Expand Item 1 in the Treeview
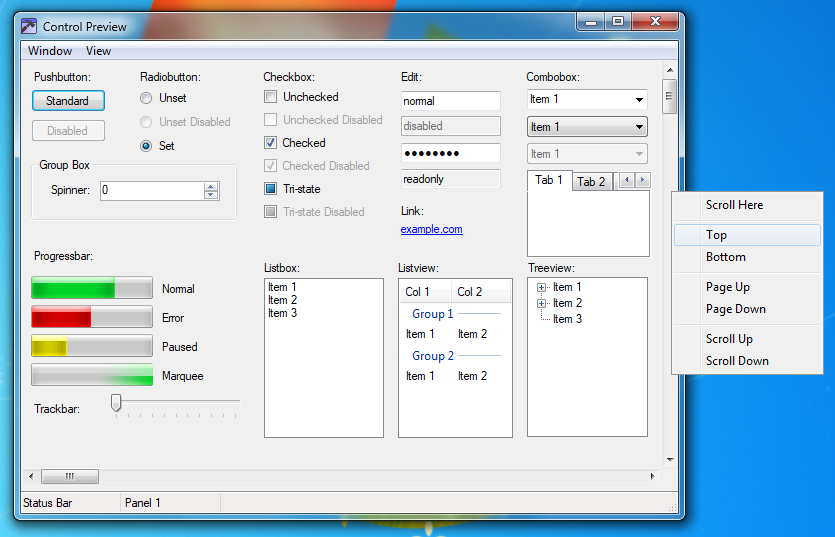The image size is (835, 537). point(542,288)
